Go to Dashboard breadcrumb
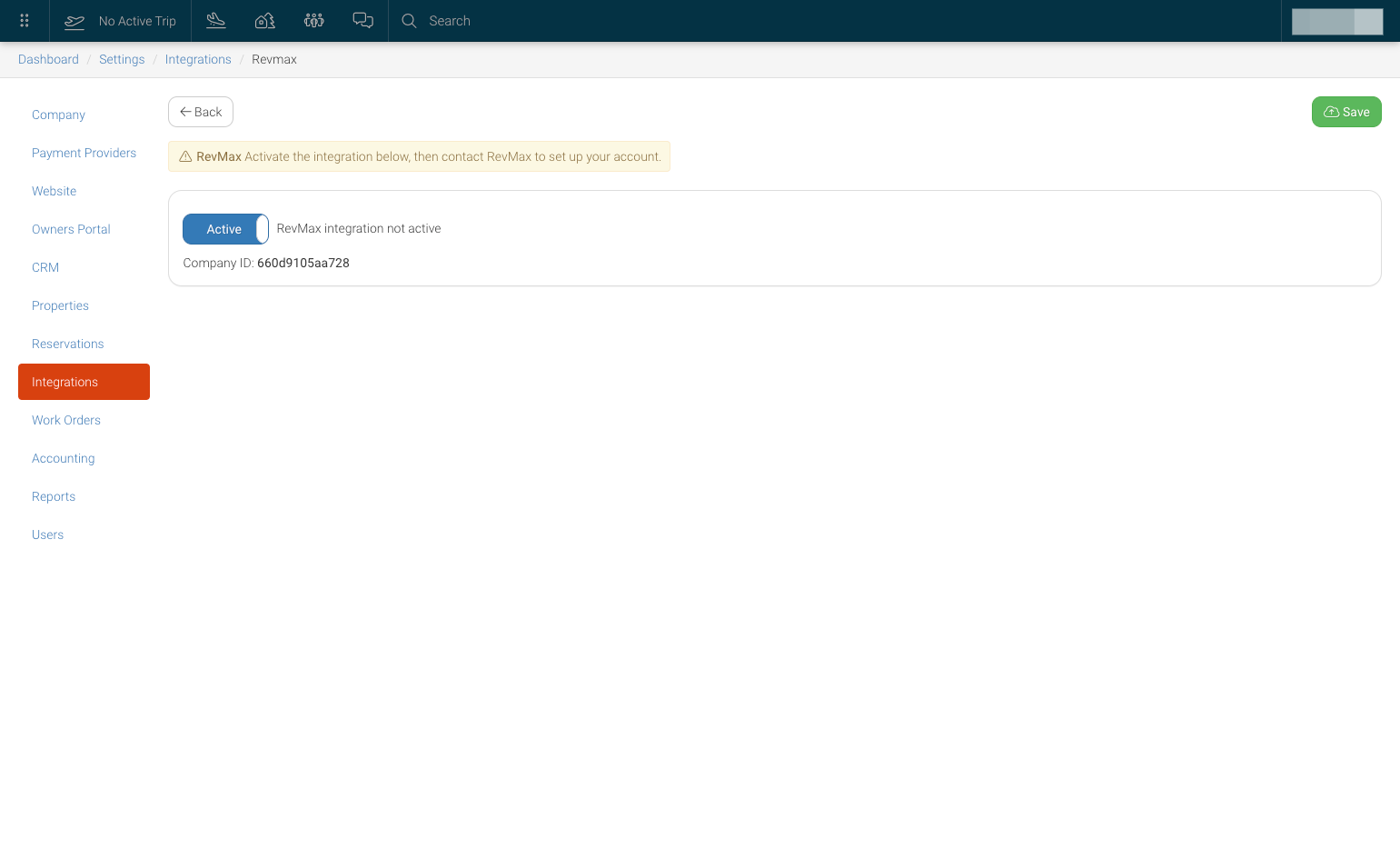 pyautogui.click(x=48, y=59)
